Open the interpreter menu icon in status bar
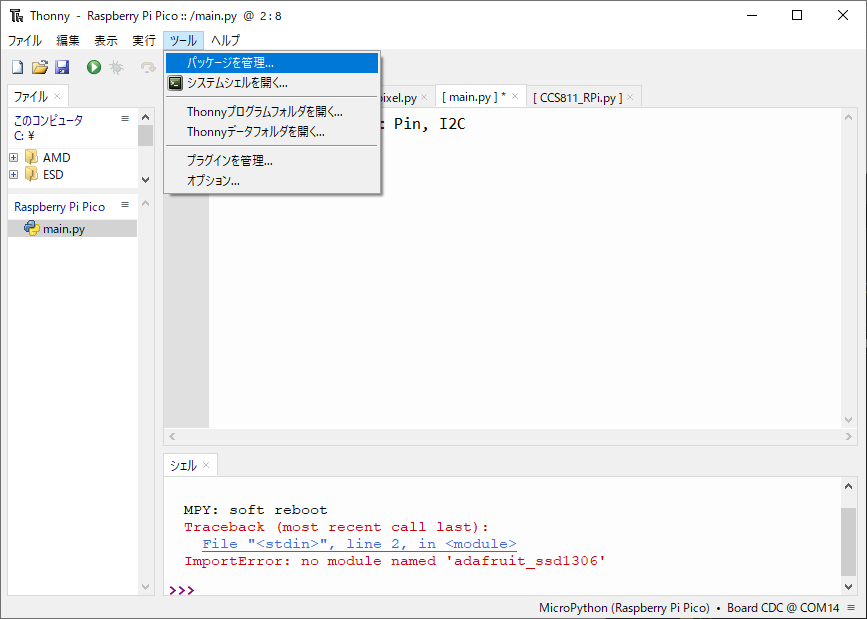The width and height of the screenshot is (867, 619). pyautogui.click(x=851, y=607)
